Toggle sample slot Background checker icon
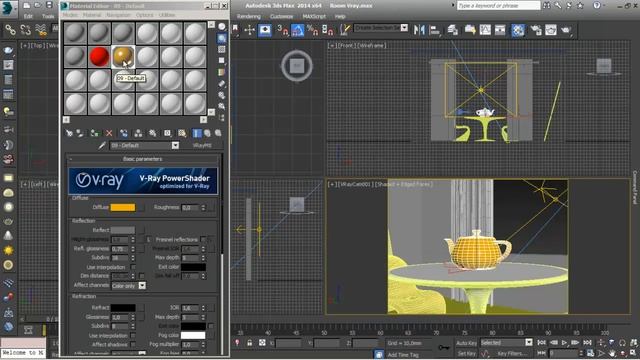 (222, 49)
